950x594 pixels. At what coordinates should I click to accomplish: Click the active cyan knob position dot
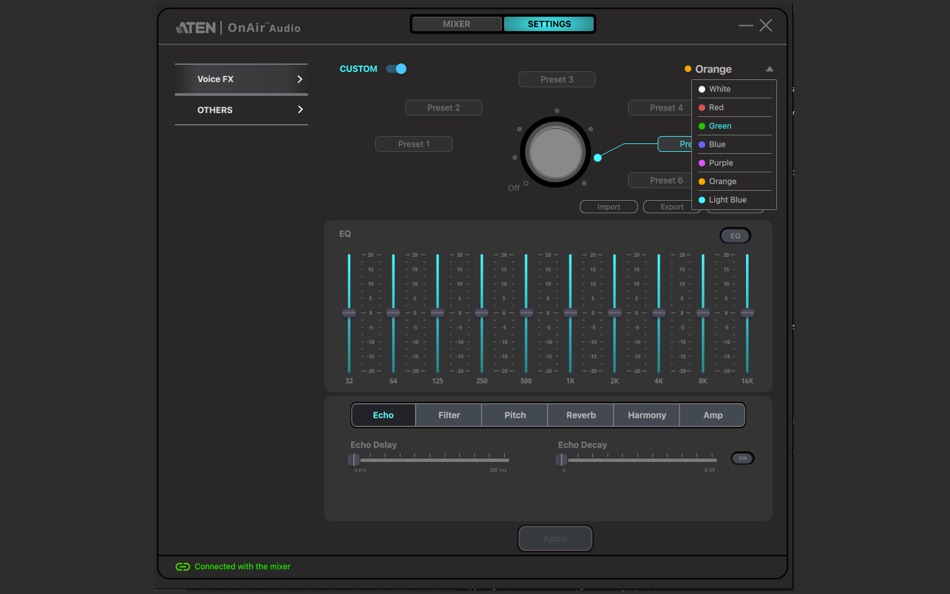[x=597, y=158]
